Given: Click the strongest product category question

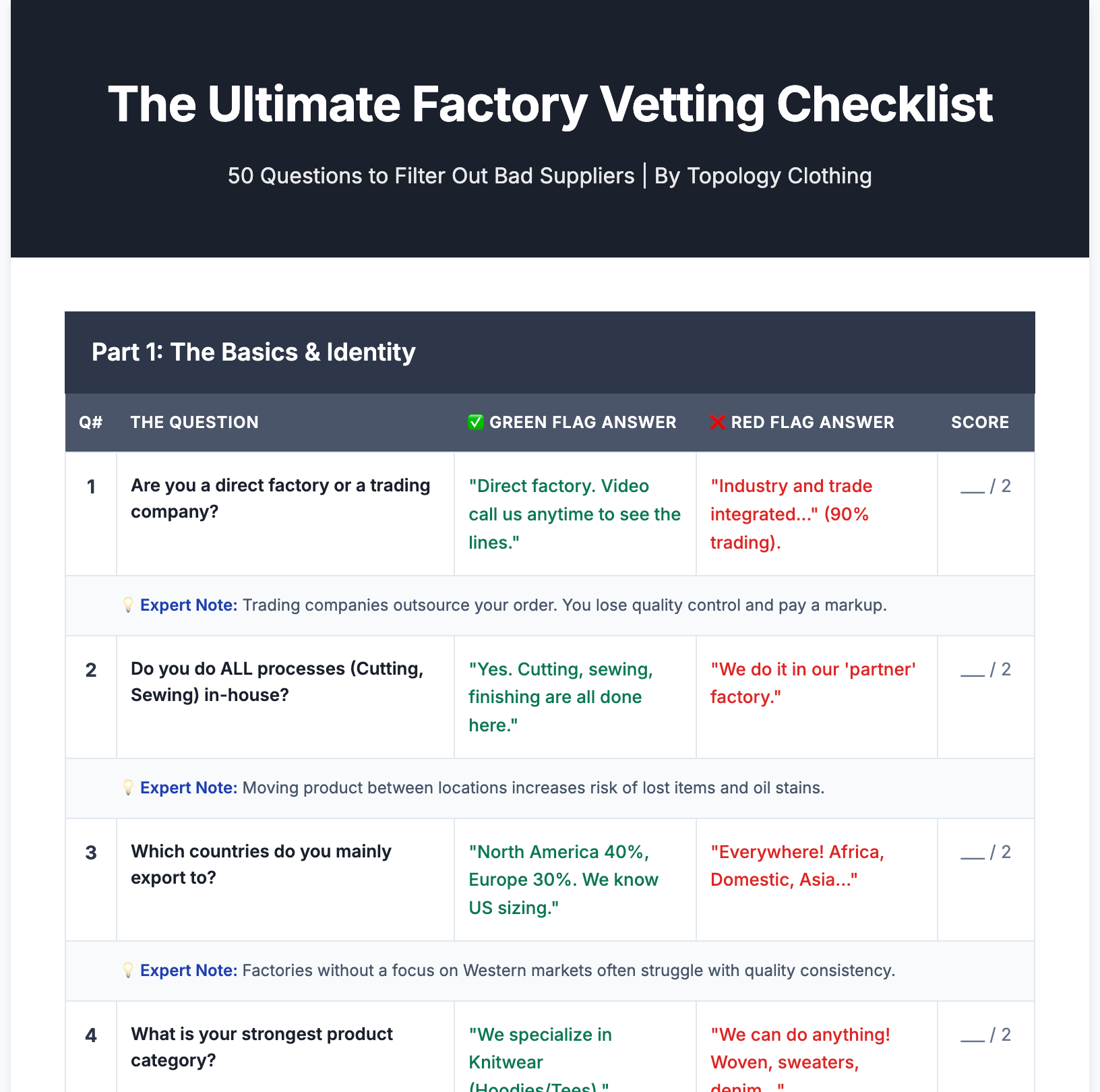Looking at the screenshot, I should 262,1047.
